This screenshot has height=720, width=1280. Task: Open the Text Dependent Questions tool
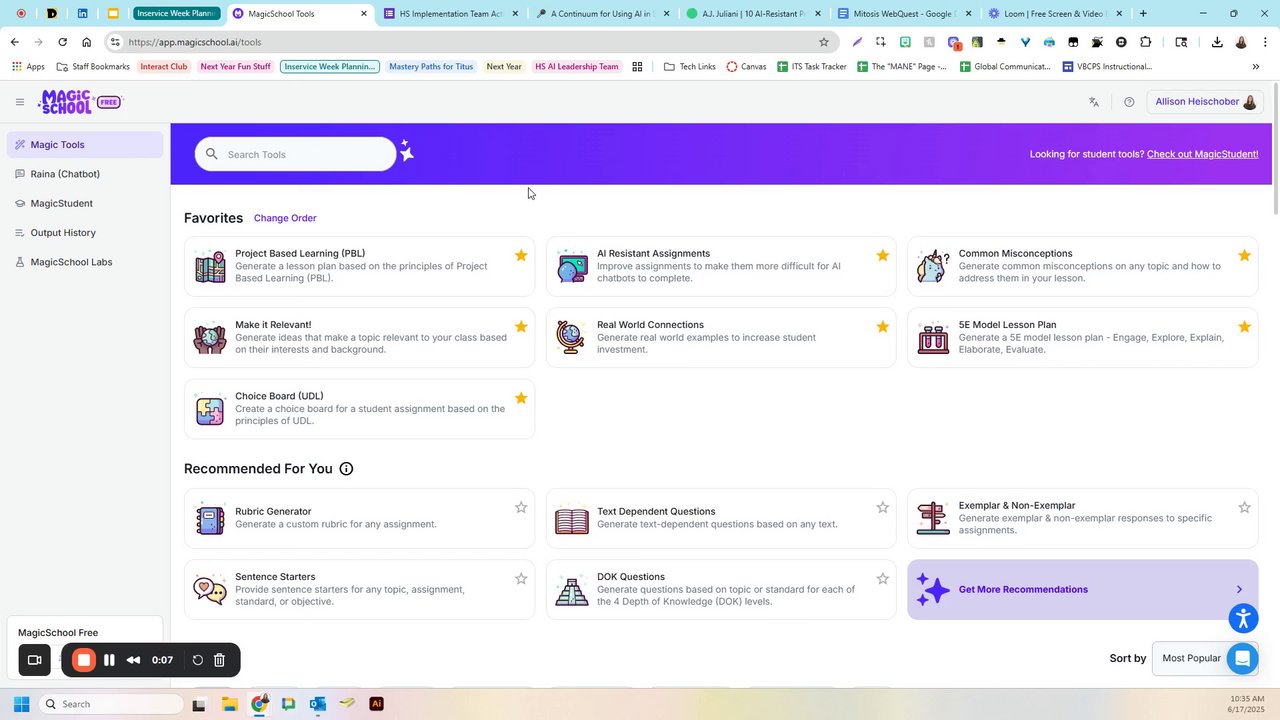coord(721,518)
